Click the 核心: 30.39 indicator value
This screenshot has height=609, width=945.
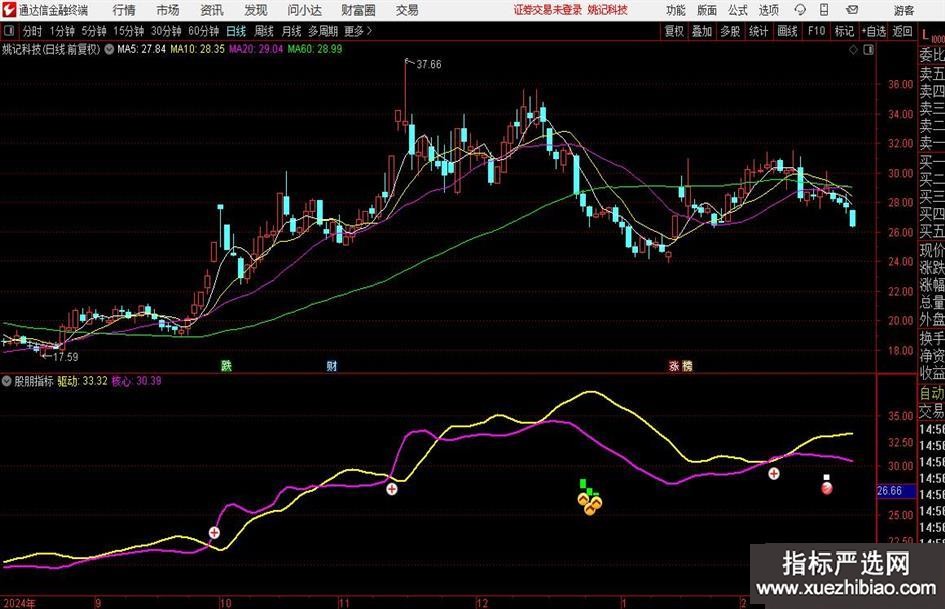[x=137, y=381]
